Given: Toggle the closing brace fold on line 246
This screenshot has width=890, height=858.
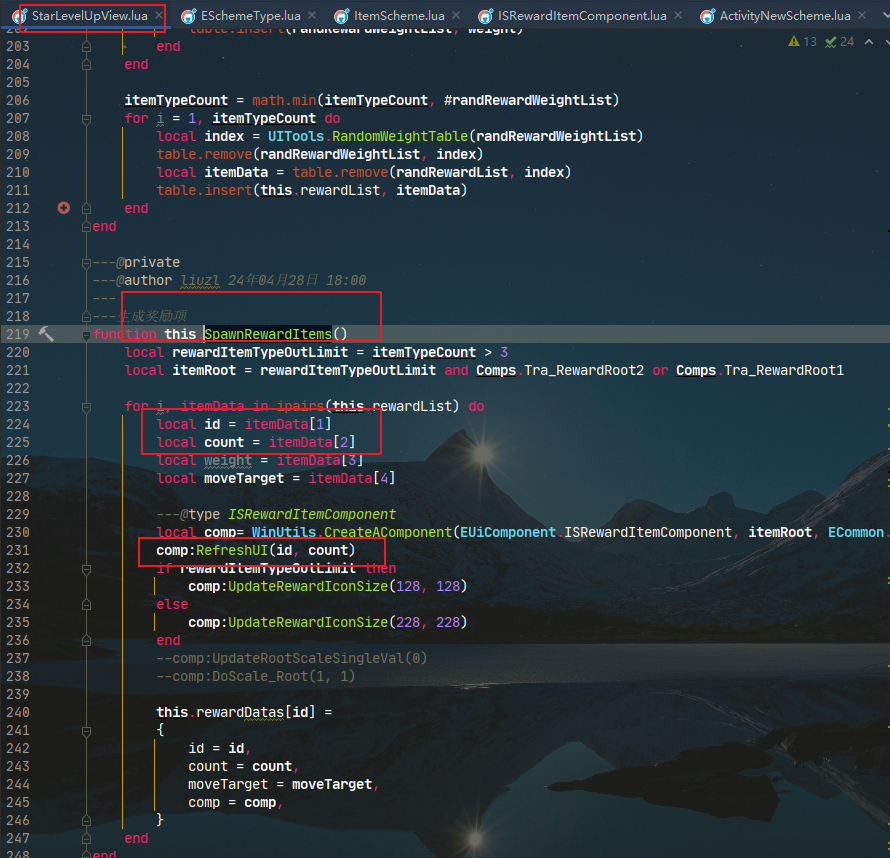Looking at the screenshot, I should click(x=86, y=820).
